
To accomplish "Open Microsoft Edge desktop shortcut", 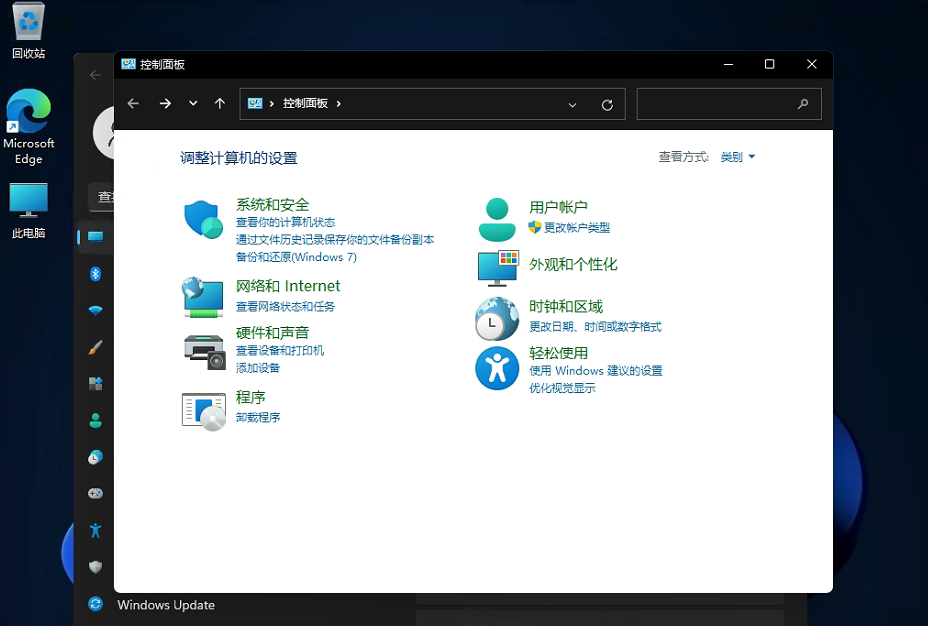I will (29, 127).
